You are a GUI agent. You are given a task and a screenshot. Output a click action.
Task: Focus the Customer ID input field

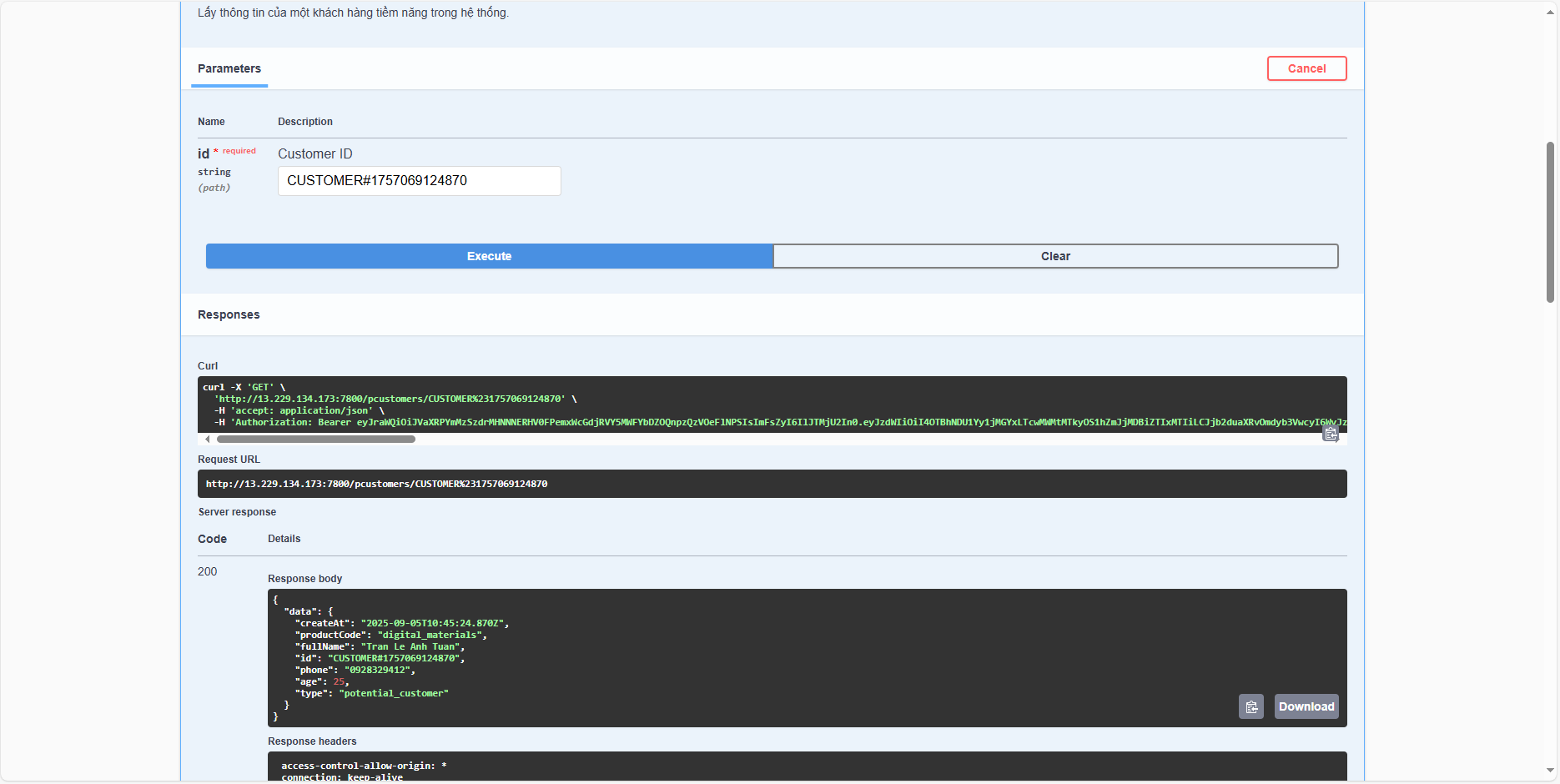tap(419, 181)
